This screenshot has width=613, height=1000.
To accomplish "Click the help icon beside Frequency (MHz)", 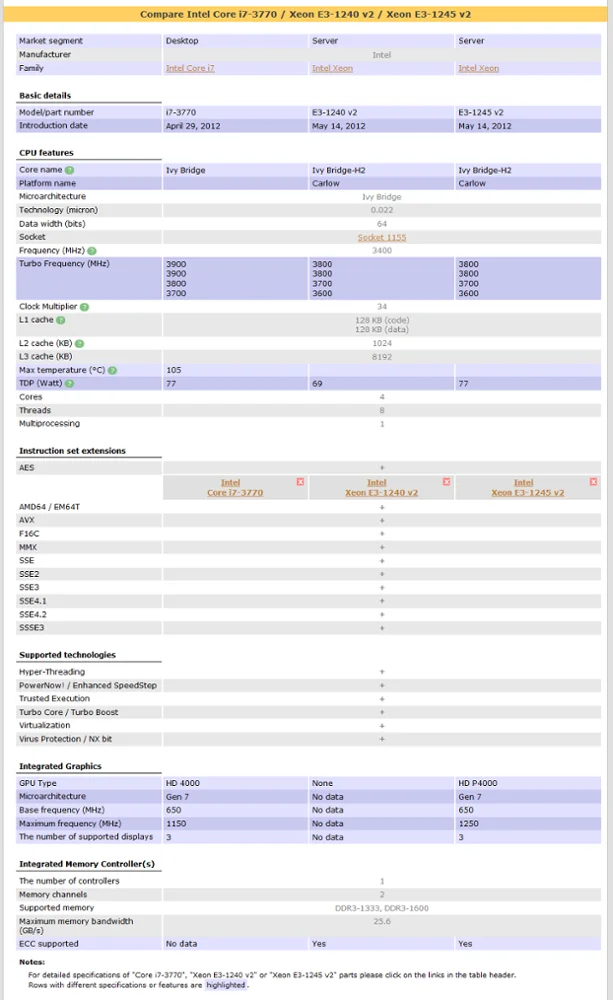I will tap(92, 251).
